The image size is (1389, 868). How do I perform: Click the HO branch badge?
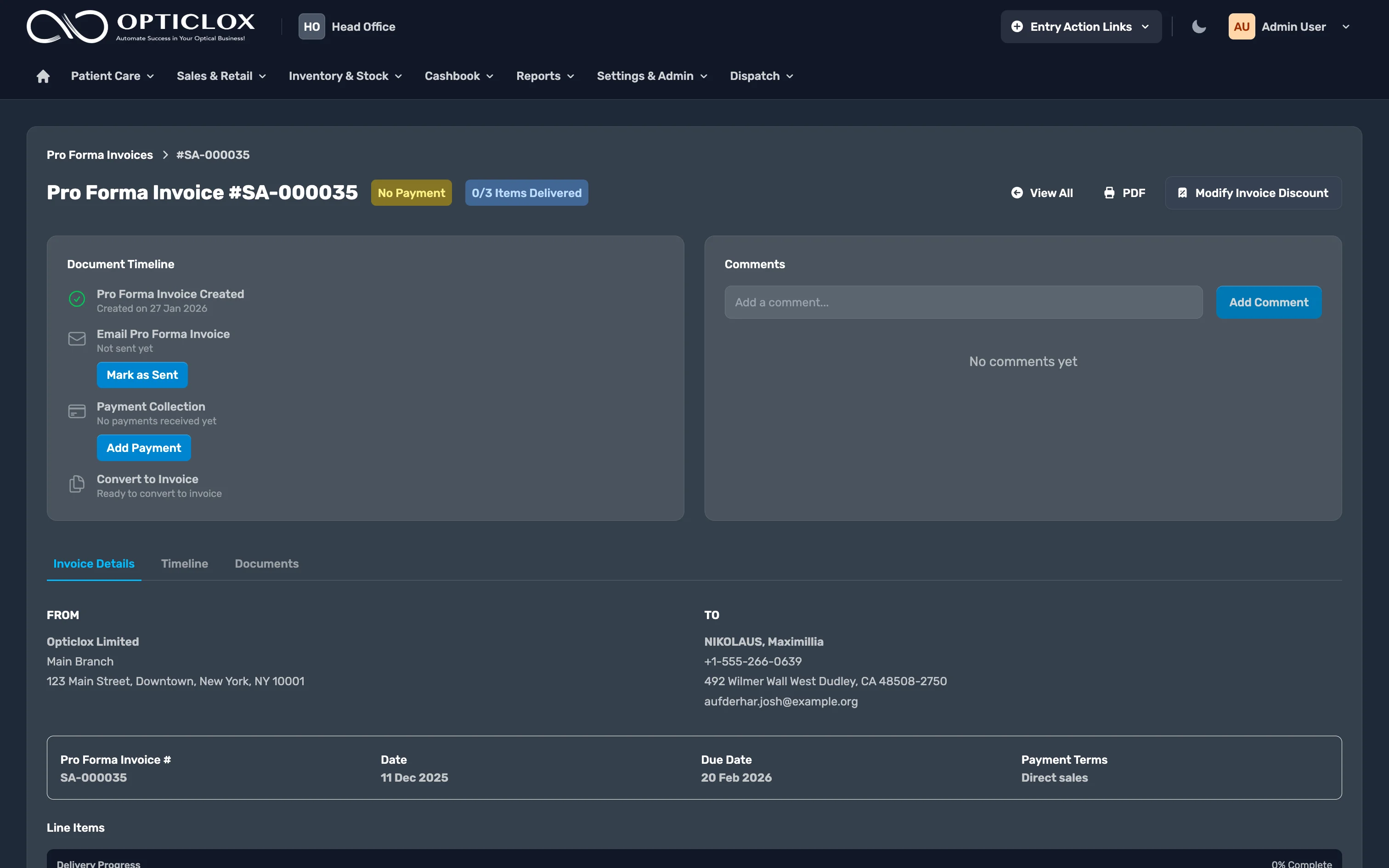pyautogui.click(x=311, y=27)
